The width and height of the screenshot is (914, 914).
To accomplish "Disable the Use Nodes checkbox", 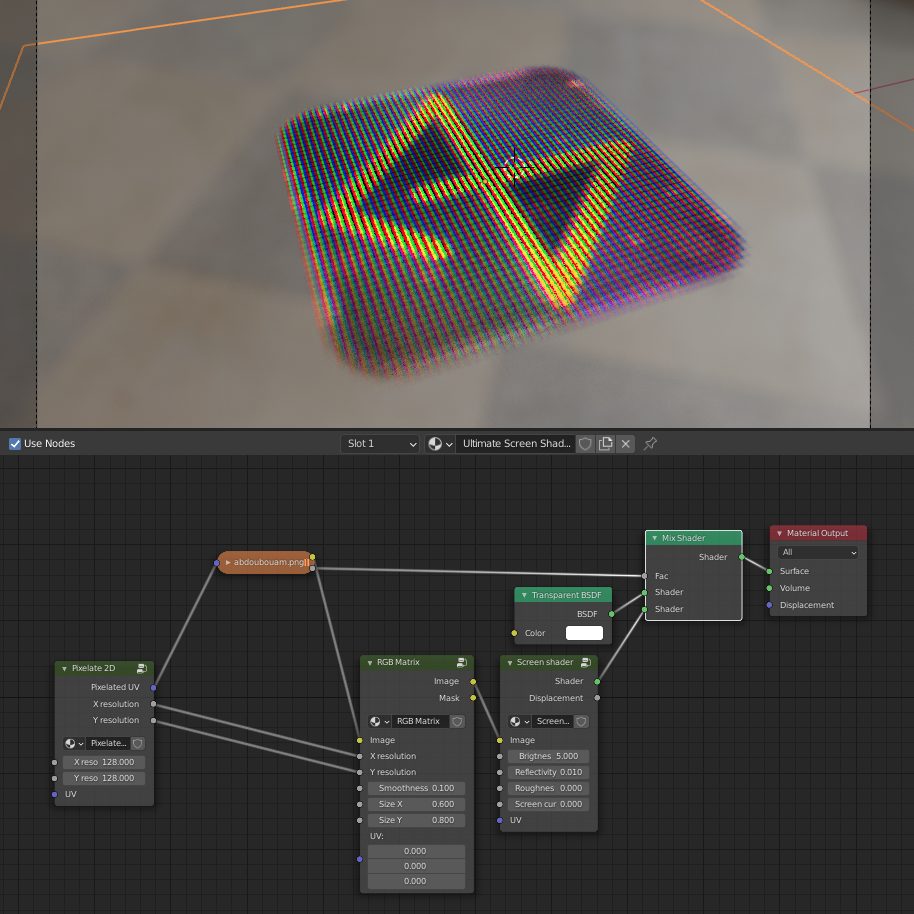I will tap(13, 443).
